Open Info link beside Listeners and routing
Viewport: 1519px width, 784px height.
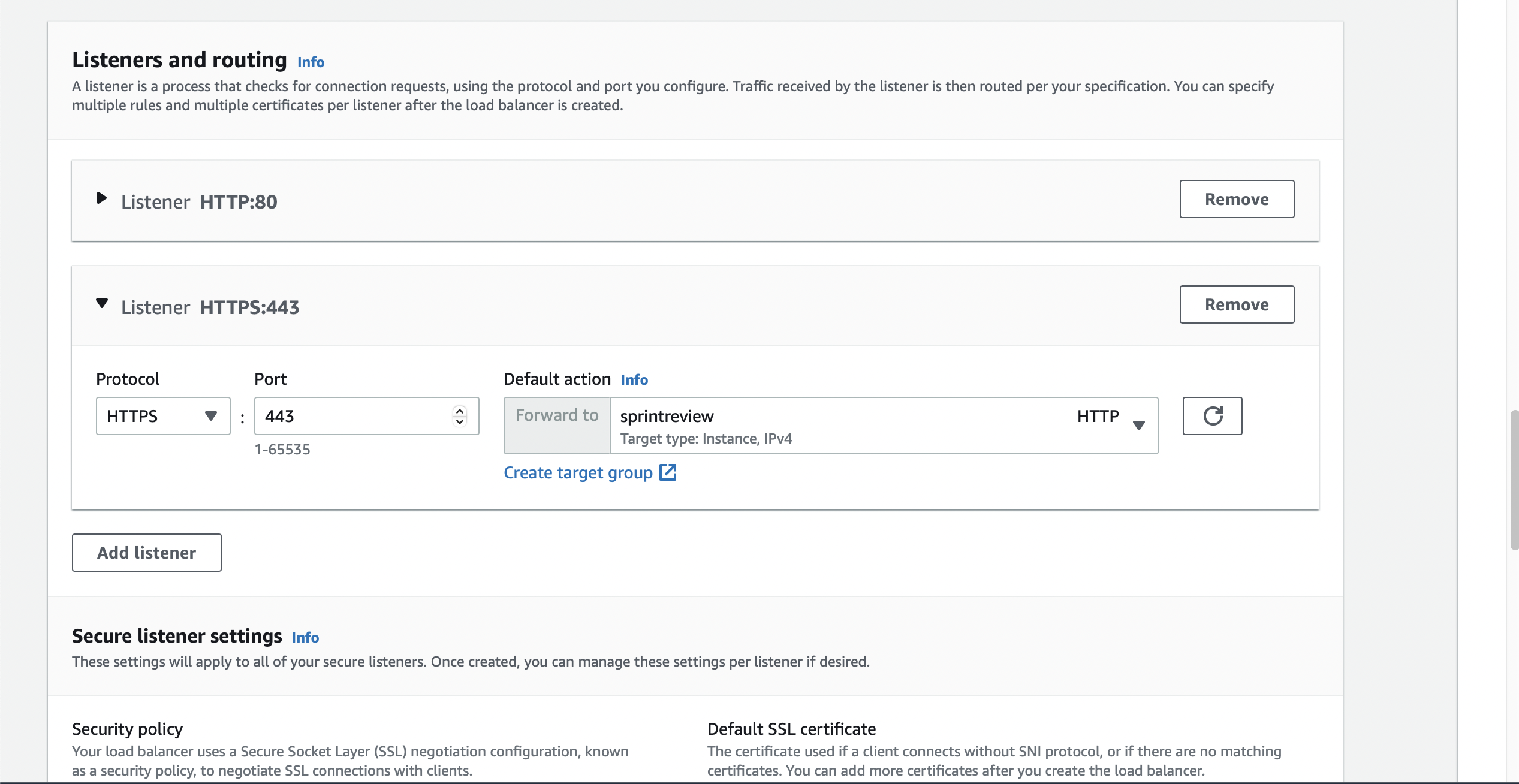pyautogui.click(x=311, y=62)
